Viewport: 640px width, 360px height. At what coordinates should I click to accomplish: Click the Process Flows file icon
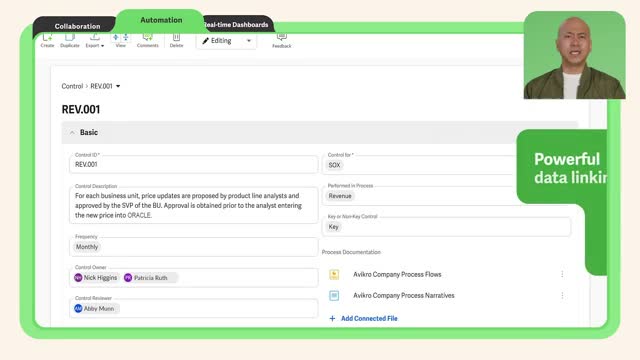coord(334,274)
